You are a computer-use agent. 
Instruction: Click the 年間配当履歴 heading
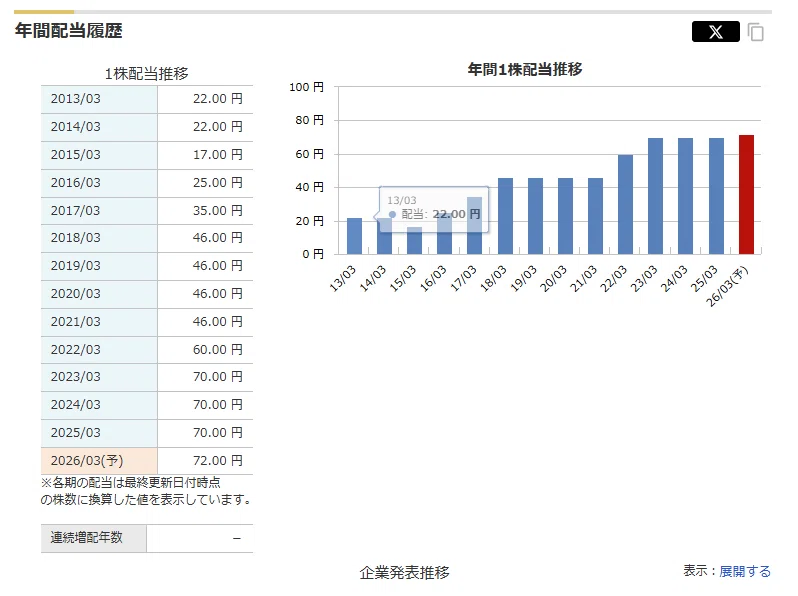[68, 31]
